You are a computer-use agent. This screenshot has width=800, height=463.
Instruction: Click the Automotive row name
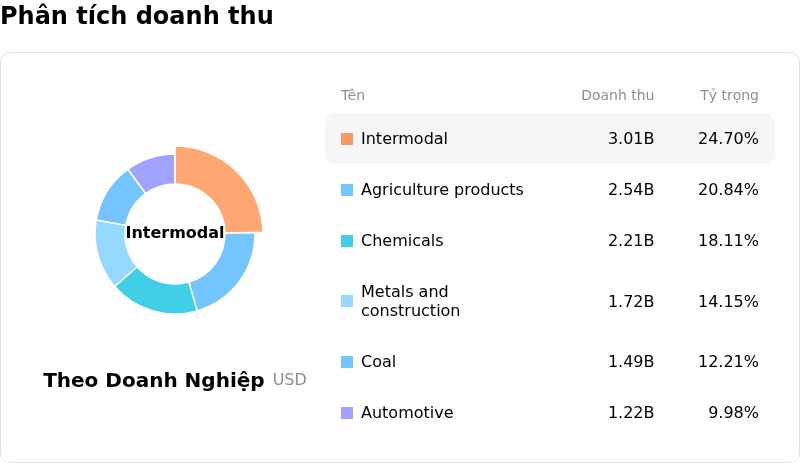[x=407, y=412]
